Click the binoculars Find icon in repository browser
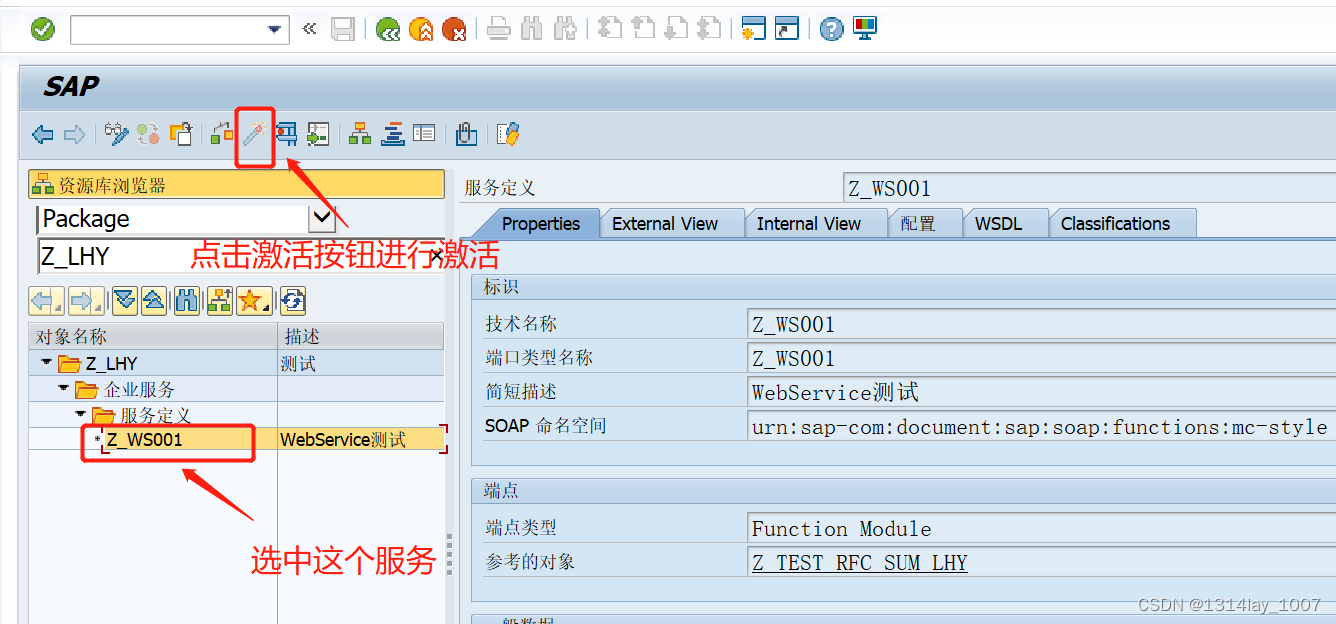 pyautogui.click(x=187, y=300)
